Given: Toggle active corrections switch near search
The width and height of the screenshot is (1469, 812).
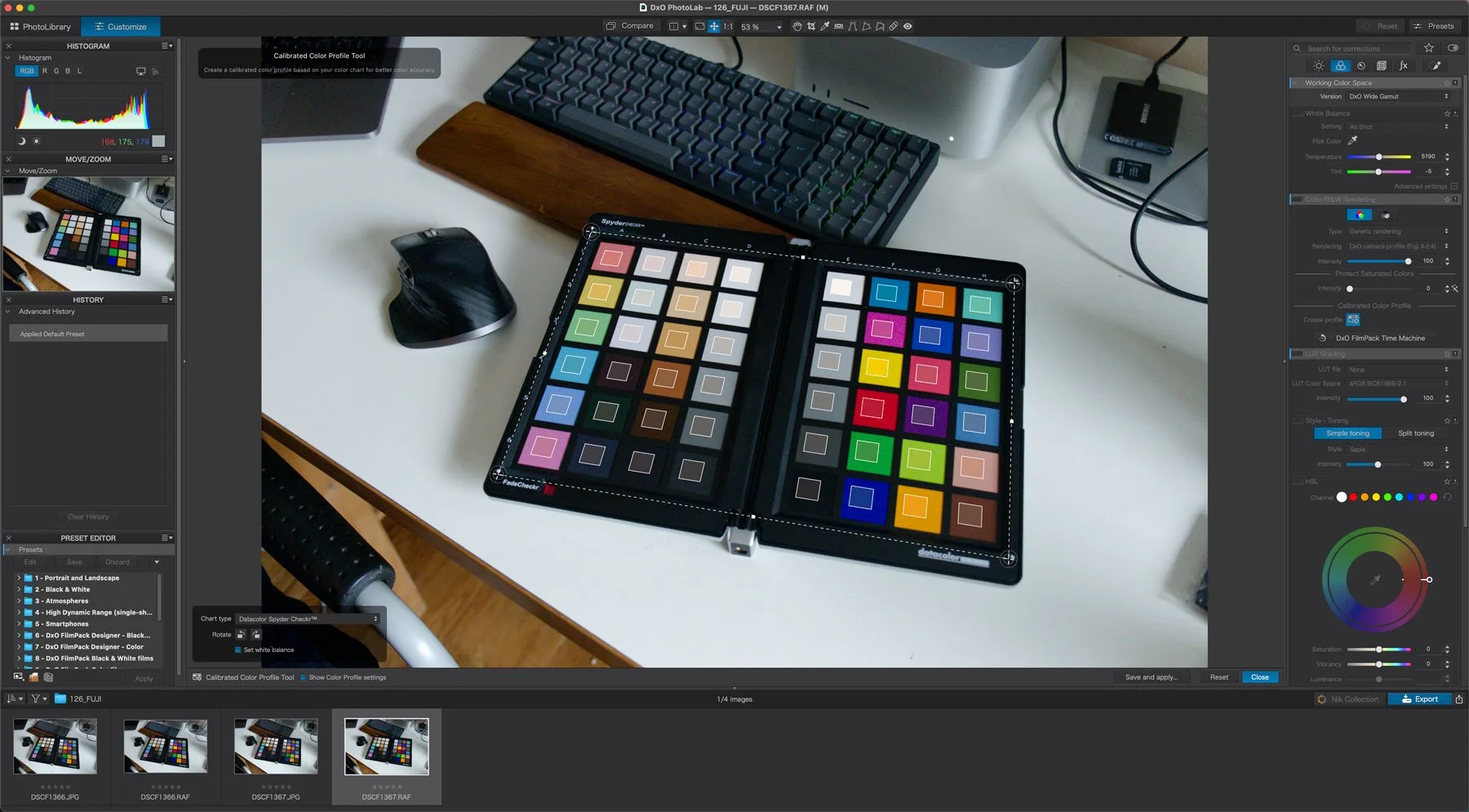Looking at the screenshot, I should click(x=1453, y=48).
